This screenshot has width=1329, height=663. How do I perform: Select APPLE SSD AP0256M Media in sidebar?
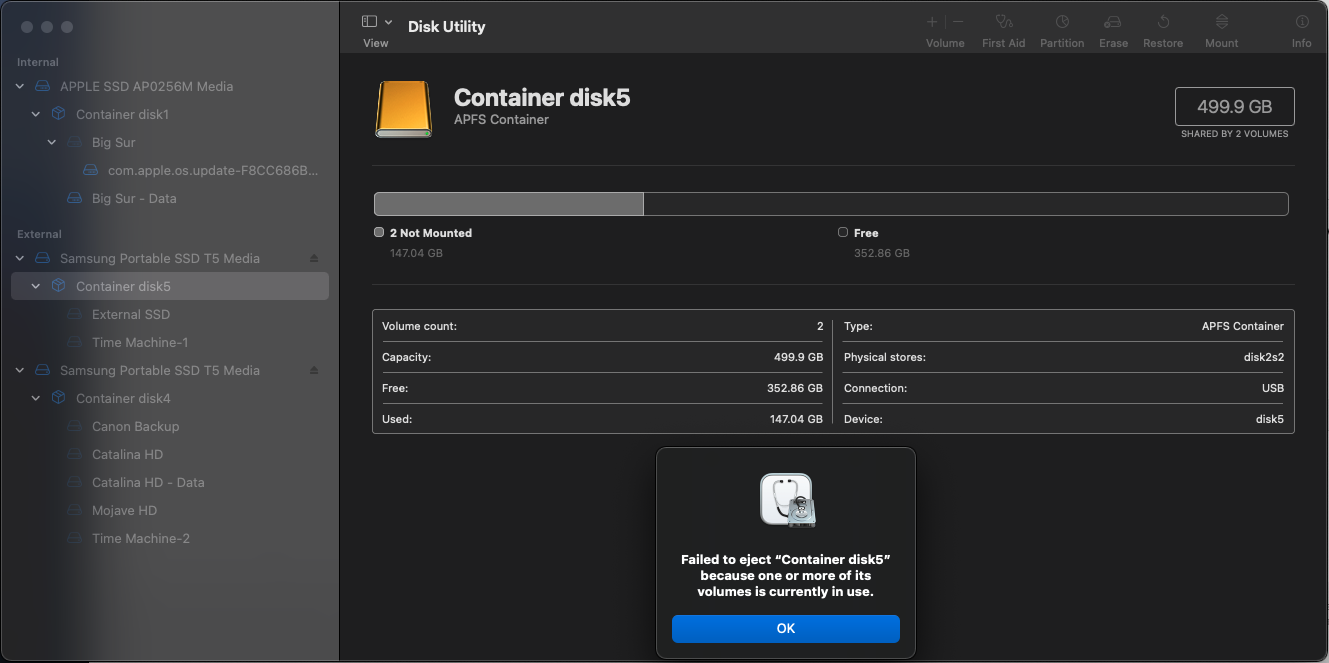(x=170, y=86)
